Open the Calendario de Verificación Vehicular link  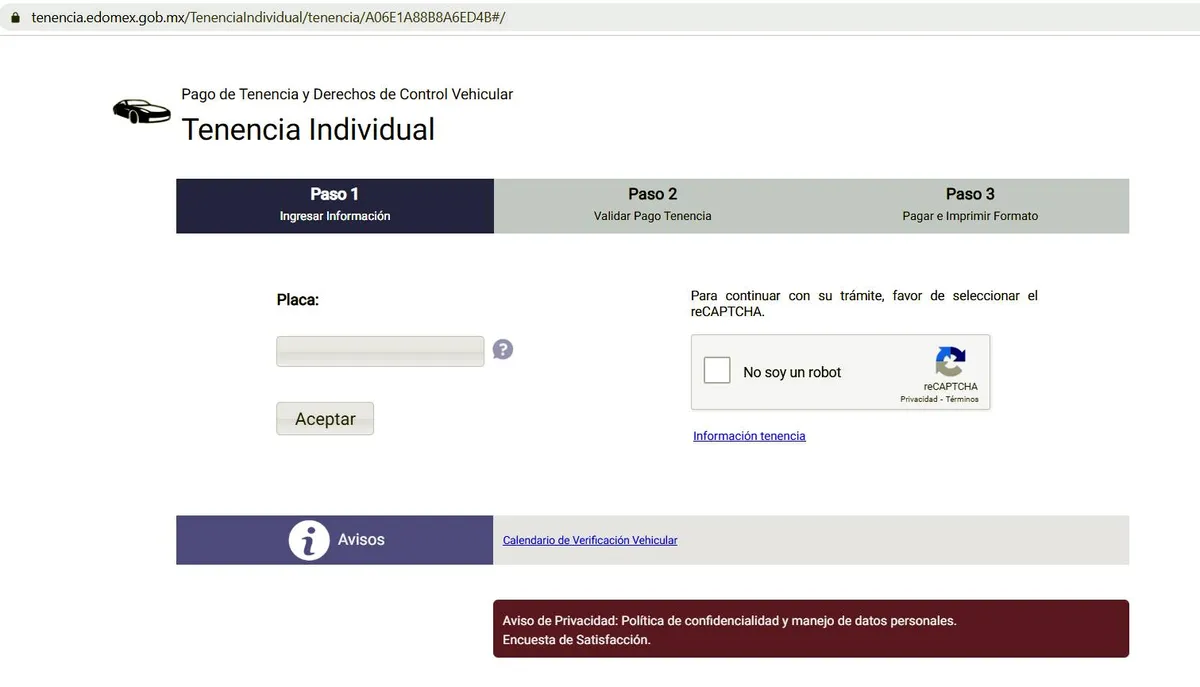coord(589,540)
